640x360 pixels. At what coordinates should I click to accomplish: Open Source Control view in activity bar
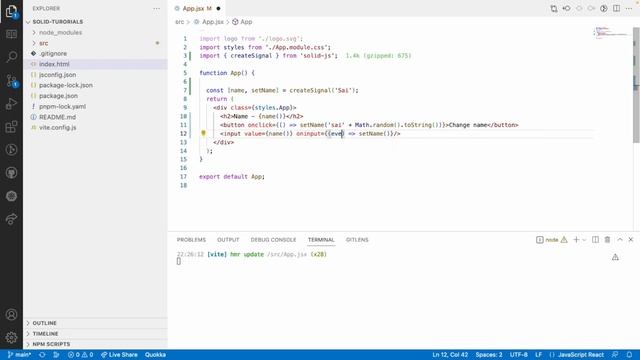[x=11, y=80]
